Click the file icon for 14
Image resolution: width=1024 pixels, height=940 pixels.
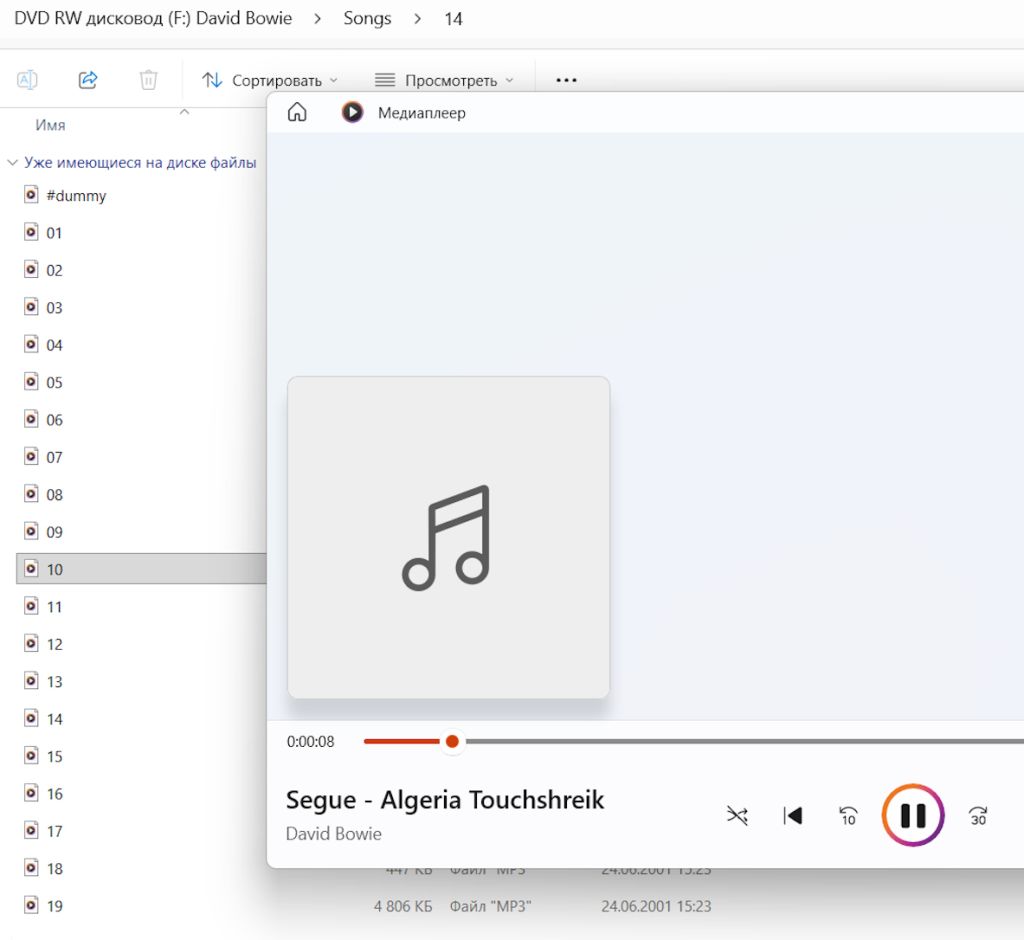tap(31, 719)
